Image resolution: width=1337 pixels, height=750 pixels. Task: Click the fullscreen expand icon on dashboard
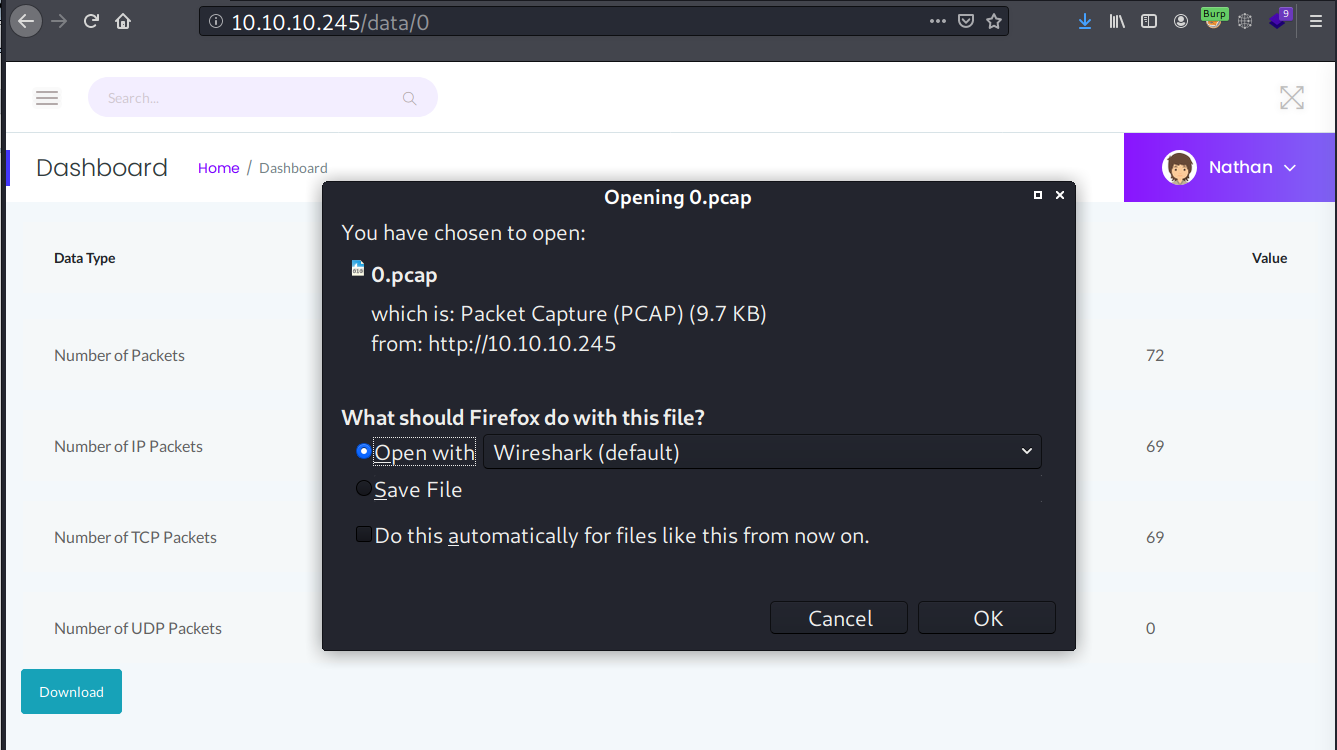[x=1292, y=98]
